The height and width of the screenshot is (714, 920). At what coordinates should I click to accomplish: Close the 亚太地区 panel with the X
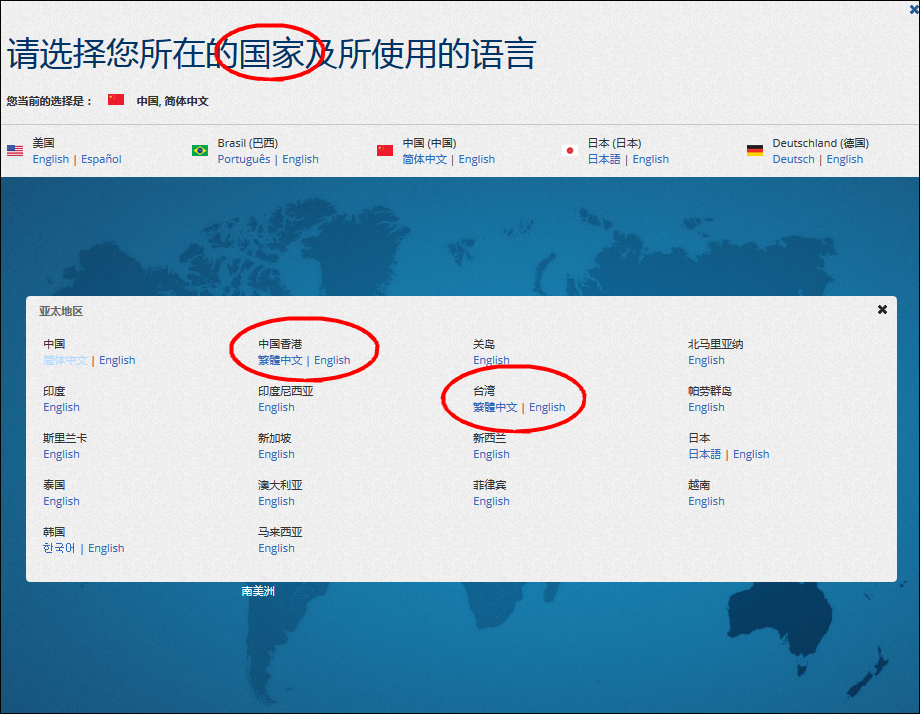pyautogui.click(x=882, y=309)
